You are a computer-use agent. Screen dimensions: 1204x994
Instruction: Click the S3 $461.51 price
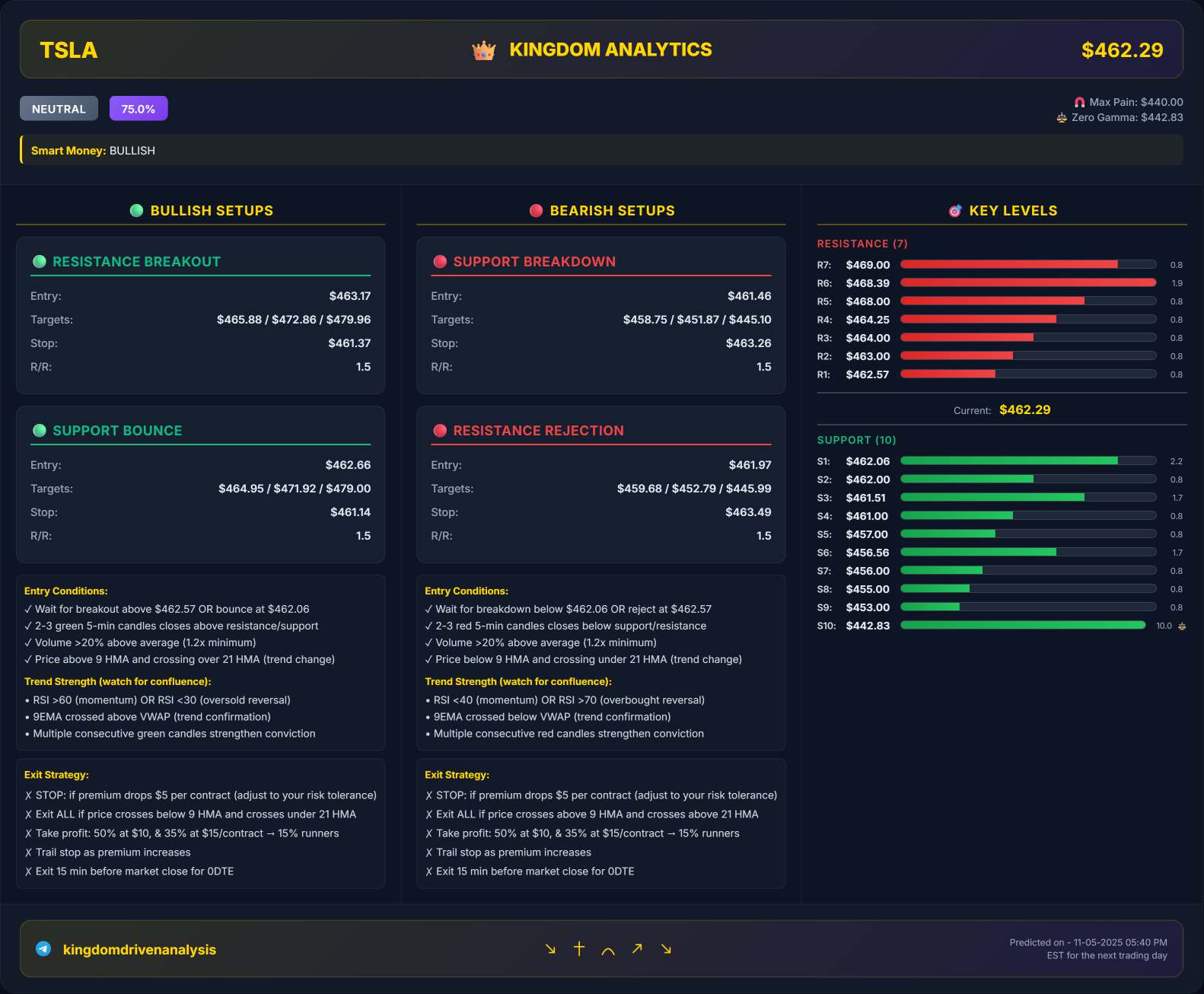point(866,498)
